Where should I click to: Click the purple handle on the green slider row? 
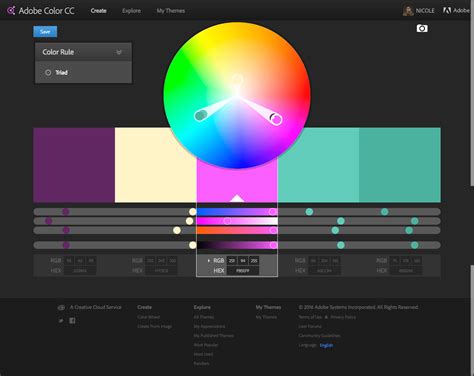[49, 221]
